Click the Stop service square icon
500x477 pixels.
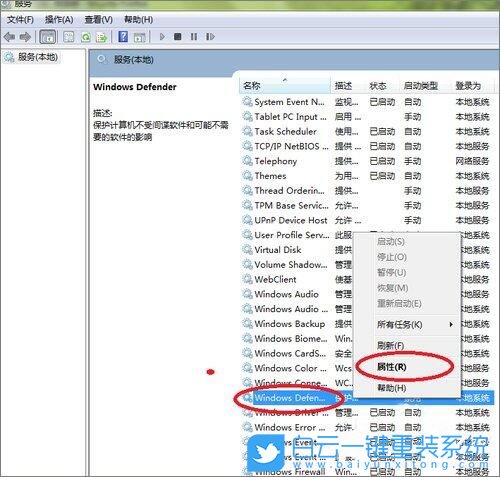[178, 36]
